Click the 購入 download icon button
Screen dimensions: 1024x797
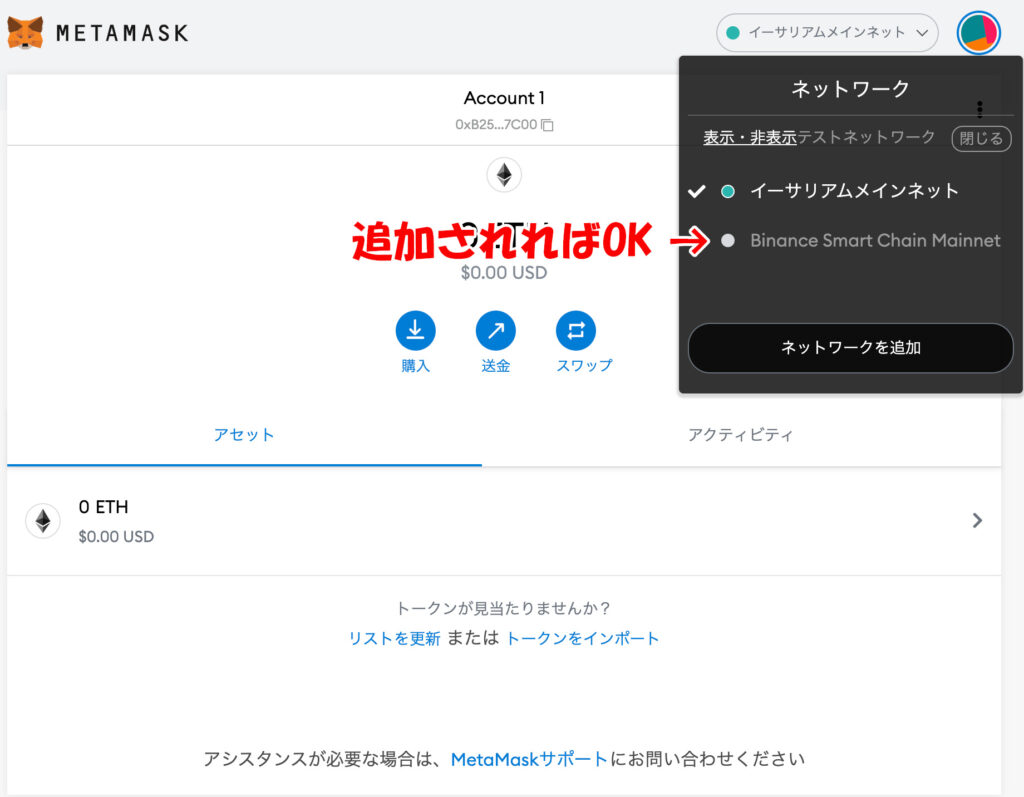coord(415,331)
